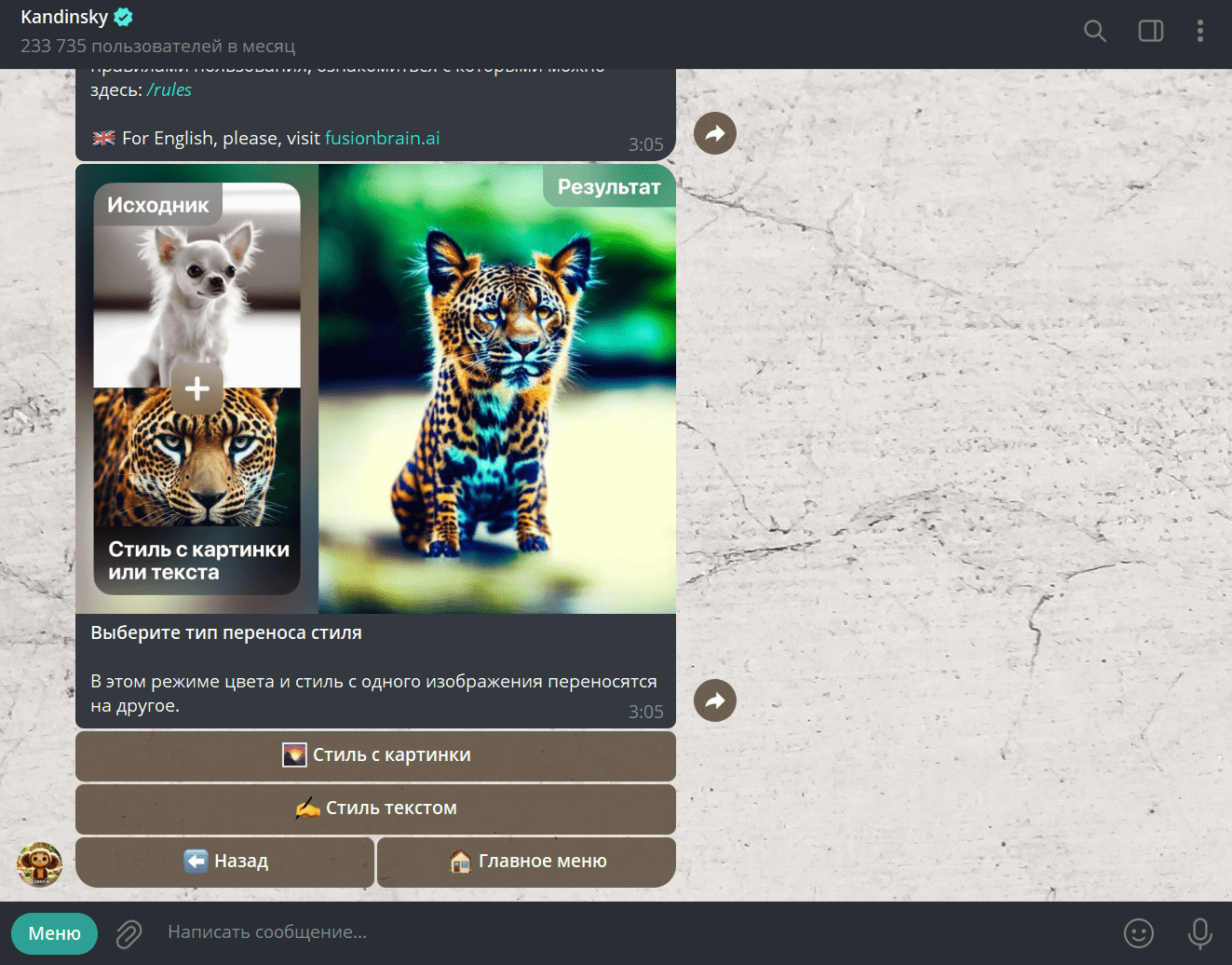
Task: Start voice recording with microphone icon
Action: pyautogui.click(x=1200, y=932)
